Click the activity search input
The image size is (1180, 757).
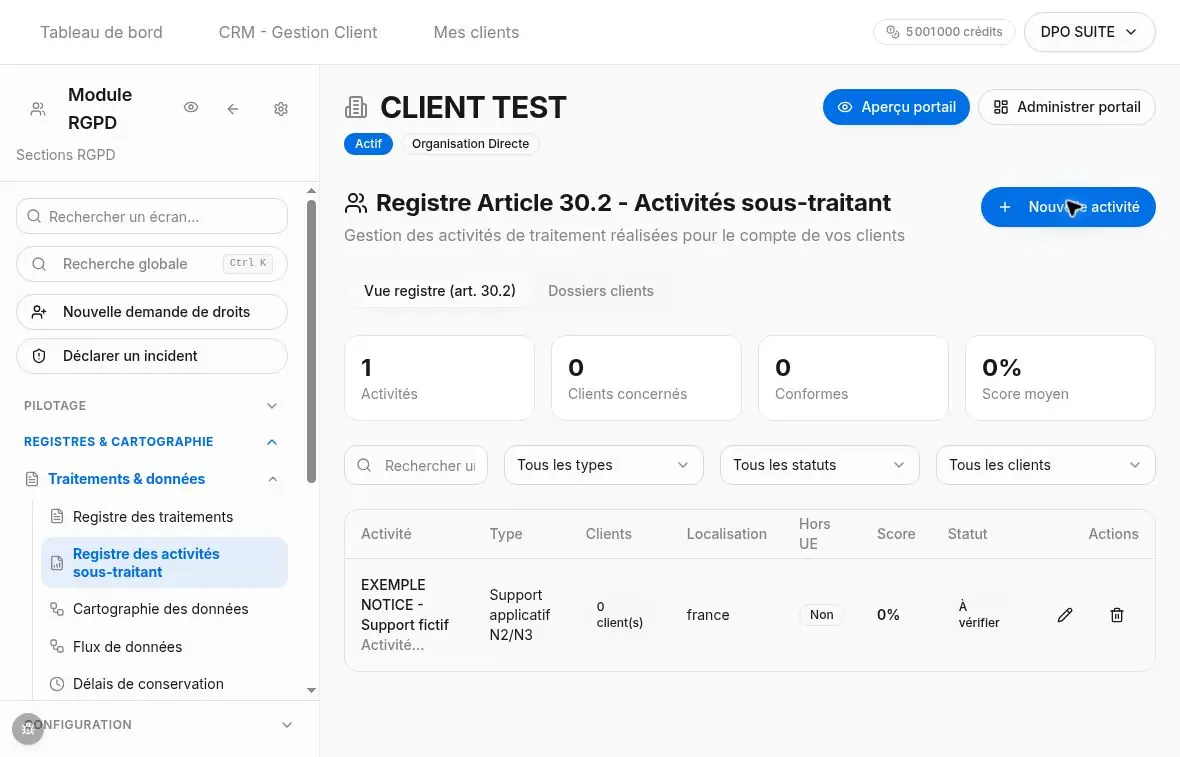tap(415, 465)
